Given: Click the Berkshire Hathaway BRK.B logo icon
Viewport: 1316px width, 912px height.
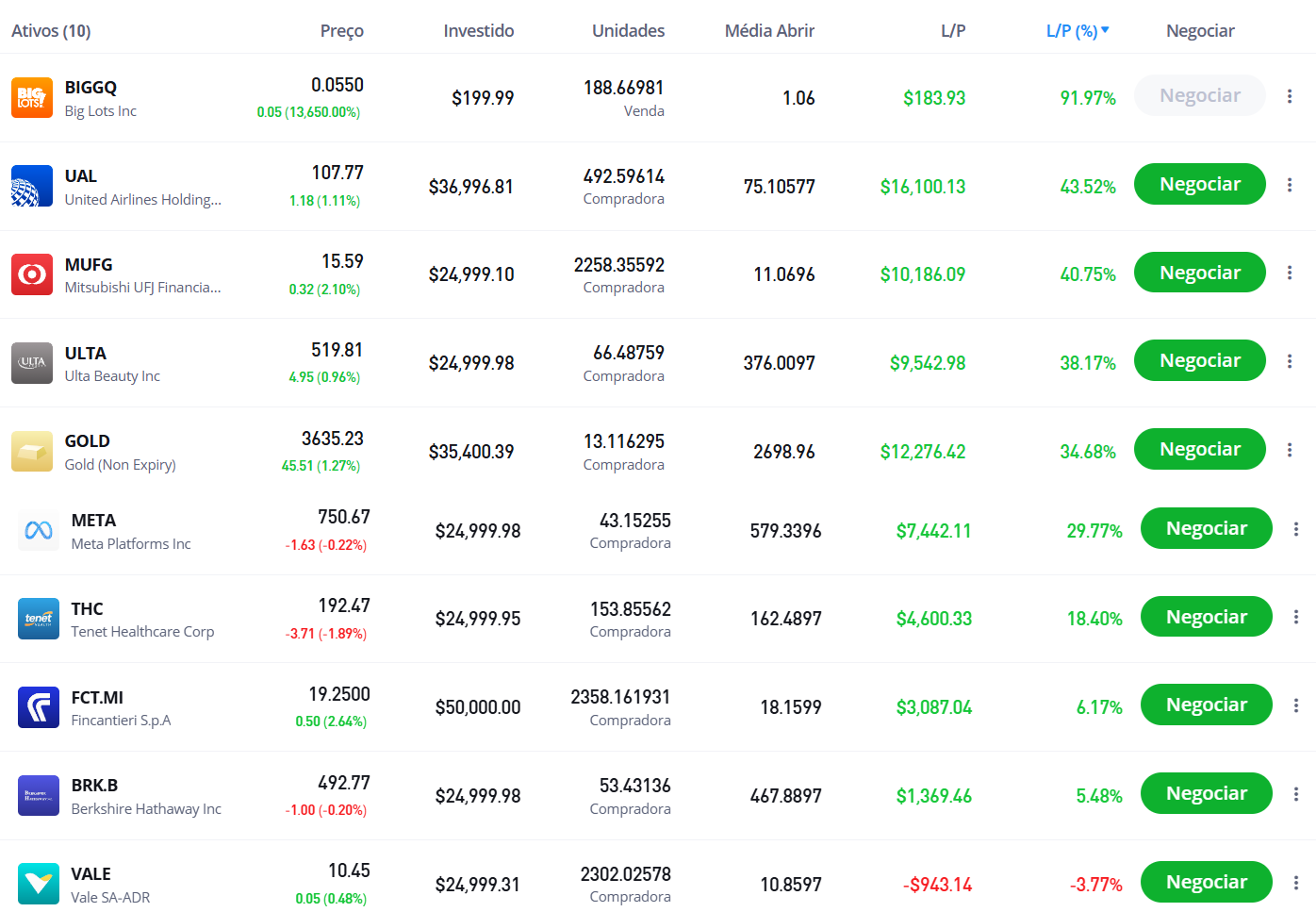Looking at the screenshot, I should 39,796.
